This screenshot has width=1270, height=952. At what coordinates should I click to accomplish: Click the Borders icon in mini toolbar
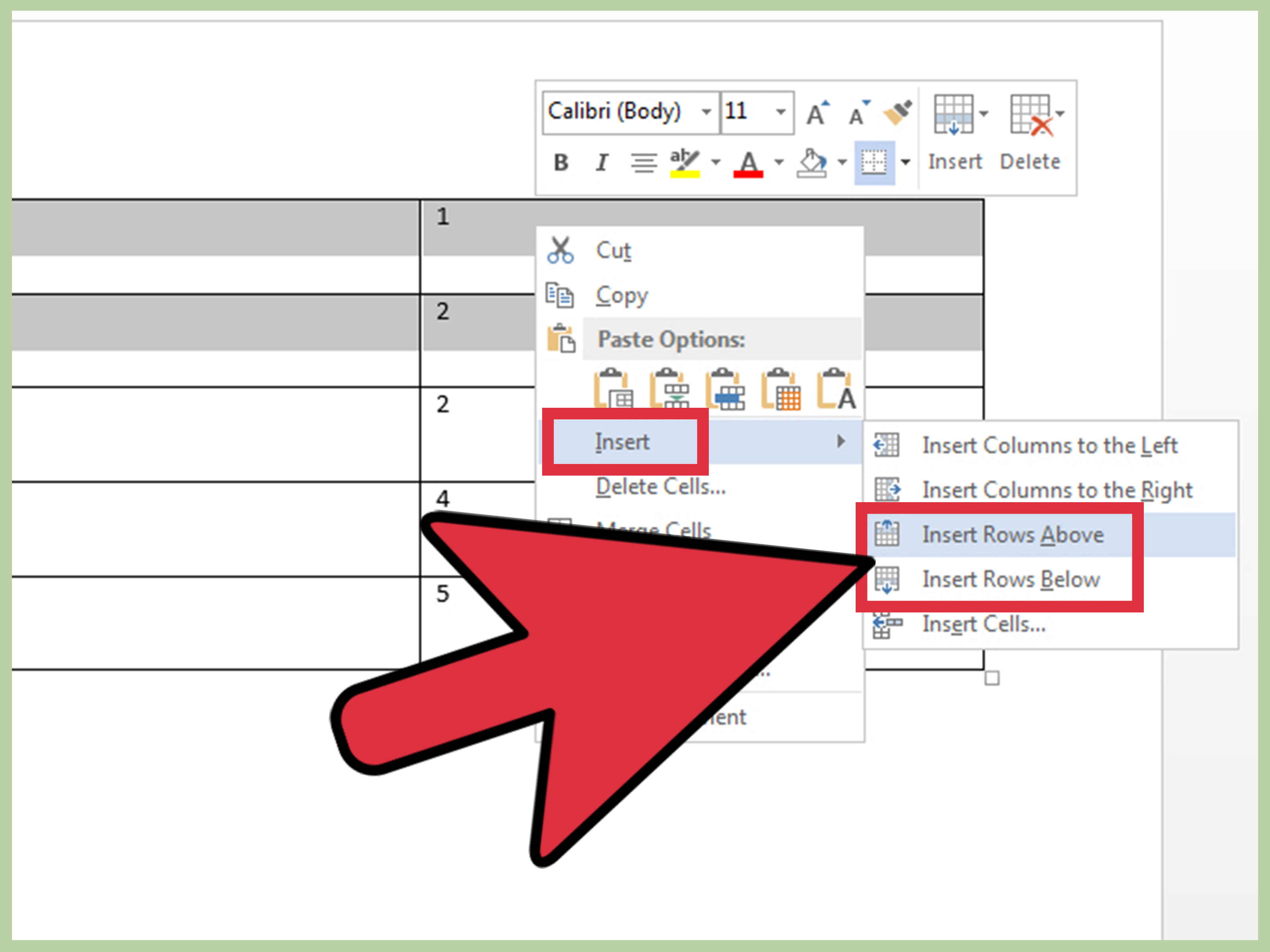pos(874,162)
